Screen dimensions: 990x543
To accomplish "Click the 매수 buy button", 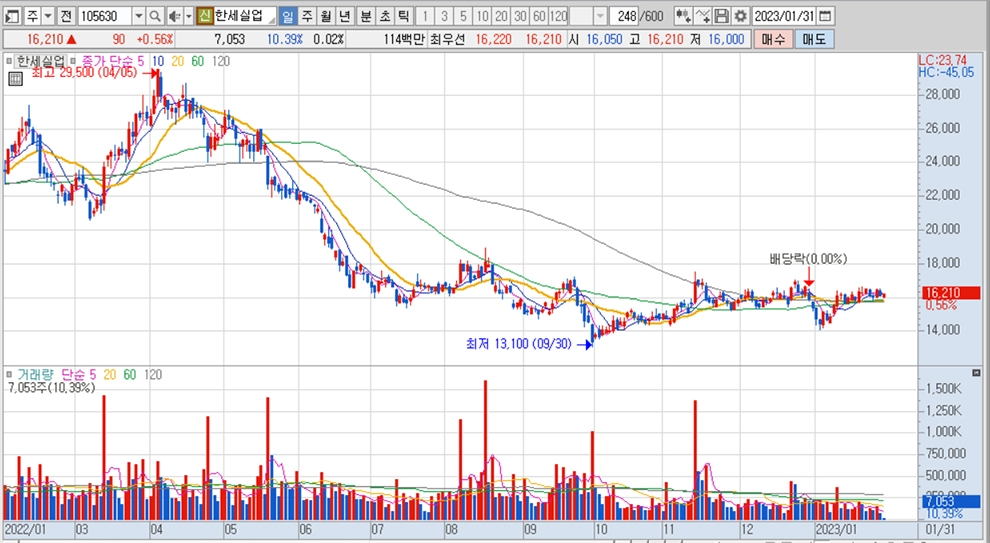I will point(773,39).
